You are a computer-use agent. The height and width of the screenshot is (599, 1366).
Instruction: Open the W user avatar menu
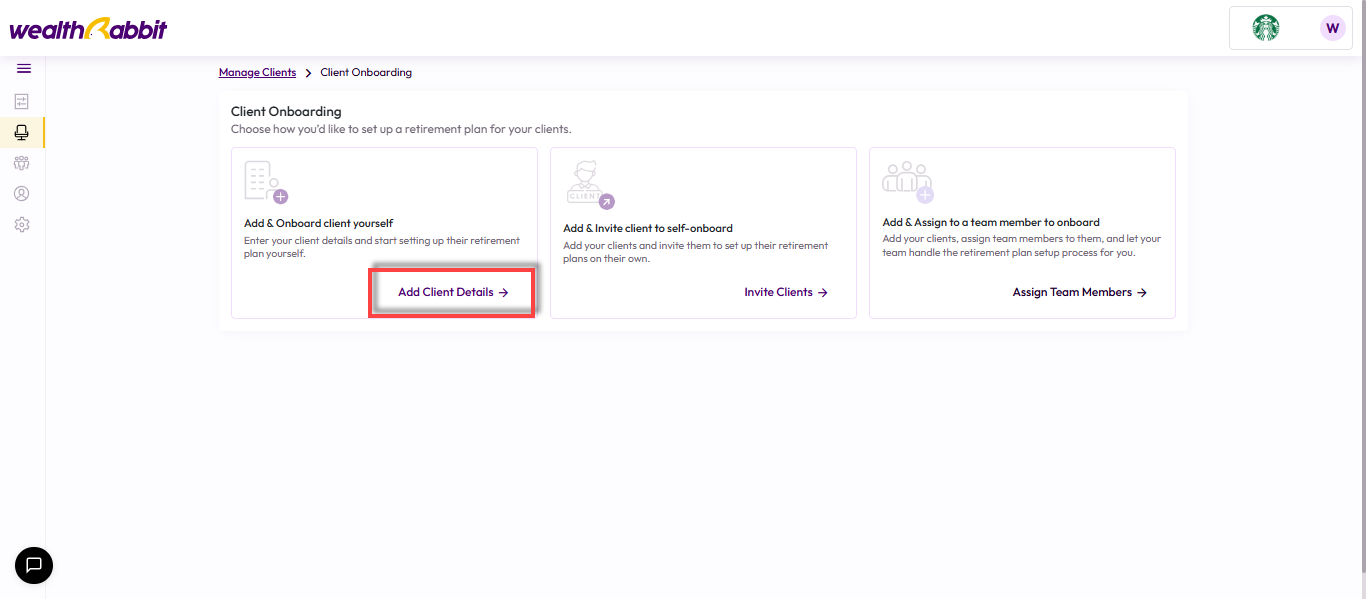click(x=1332, y=28)
